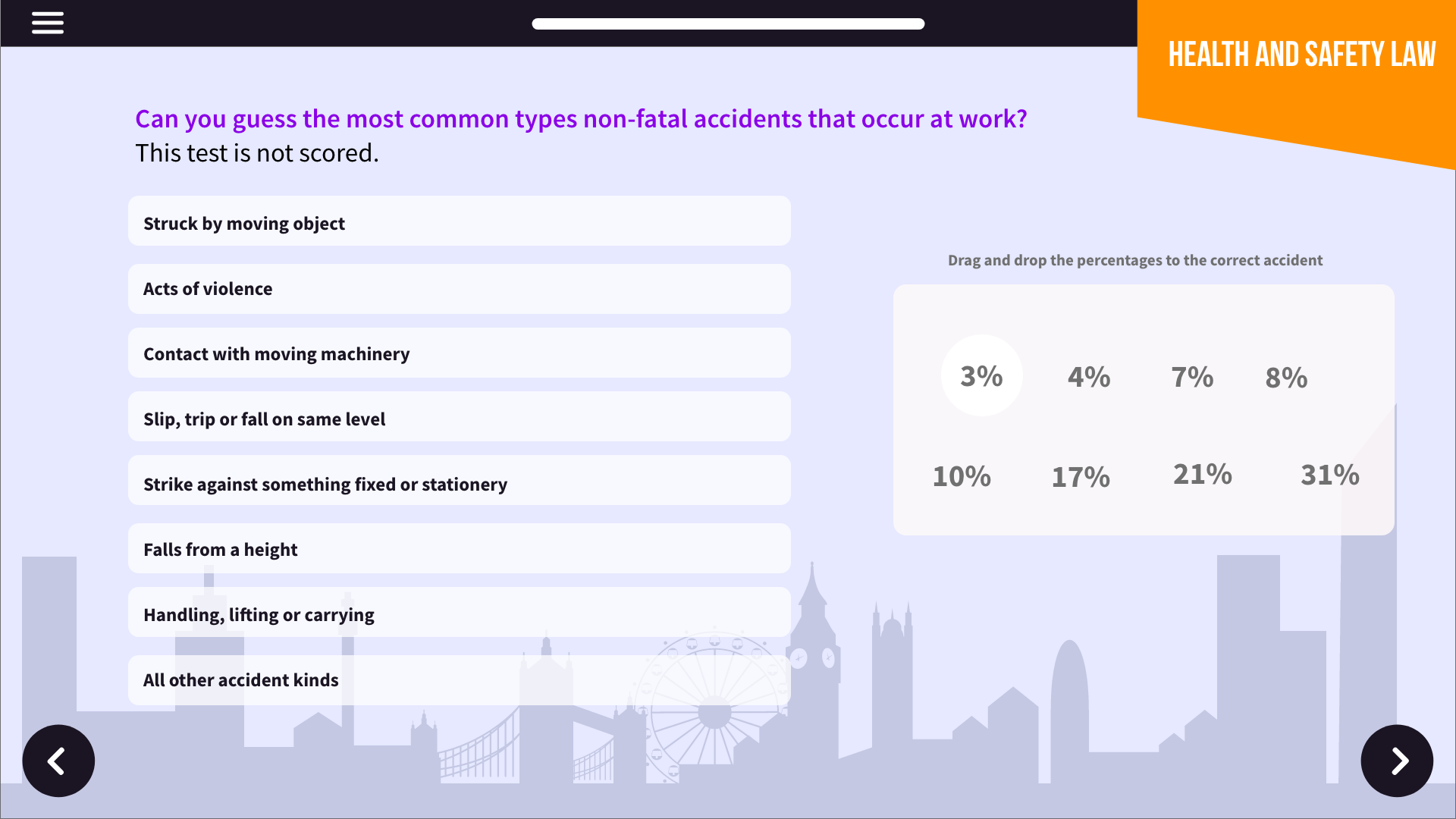Click the forward navigation arrow
The image size is (1456, 819).
coord(1397,760)
